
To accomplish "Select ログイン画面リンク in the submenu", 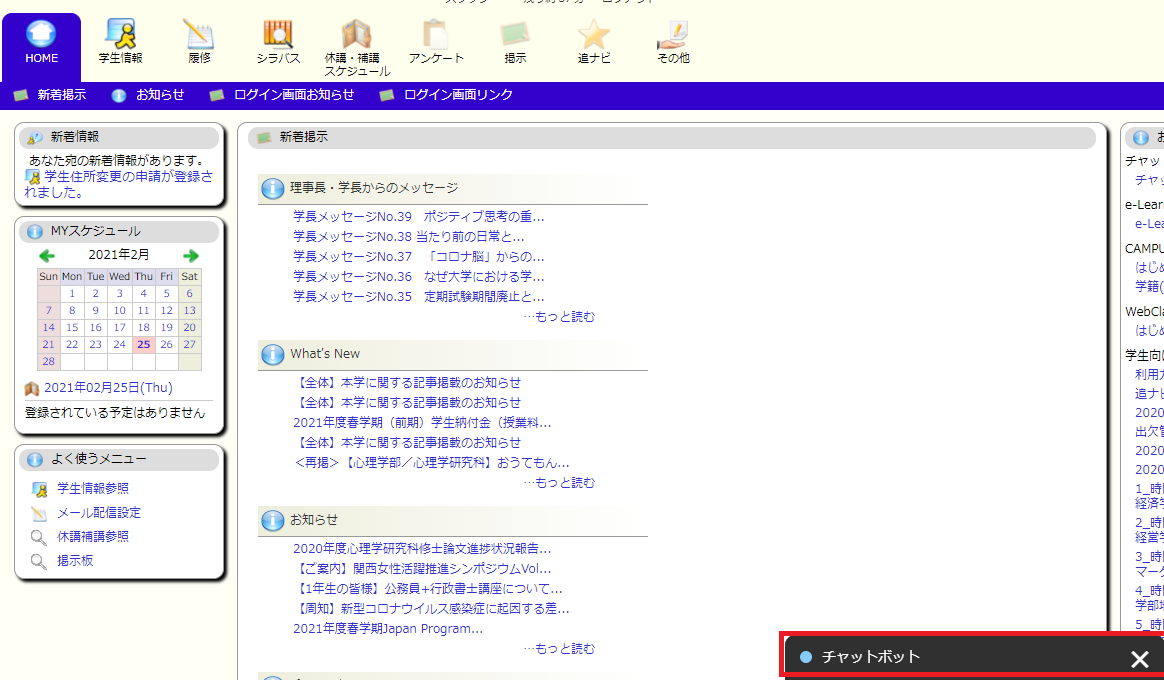I will pos(458,95).
